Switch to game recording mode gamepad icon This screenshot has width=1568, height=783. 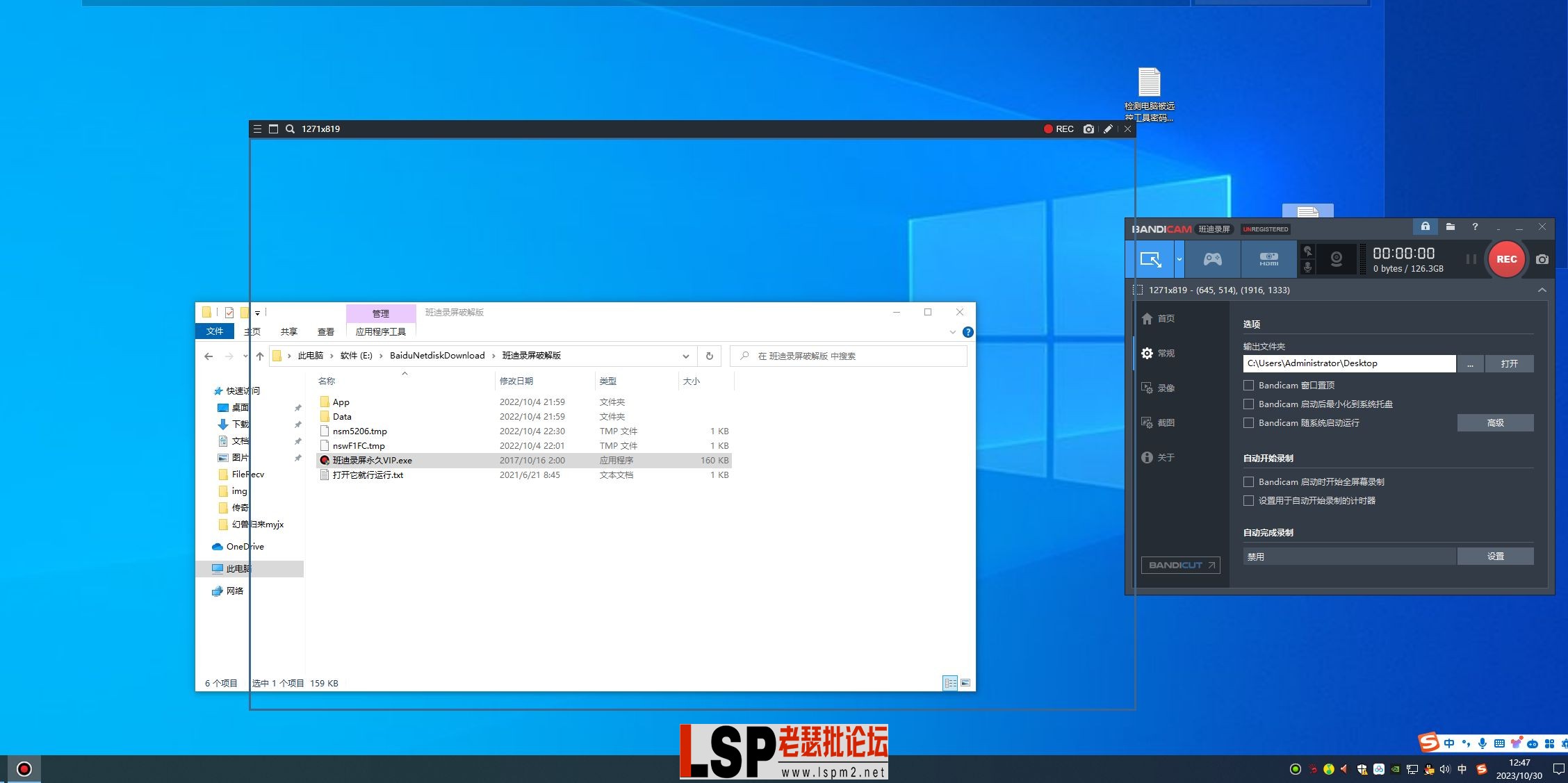(x=1213, y=259)
